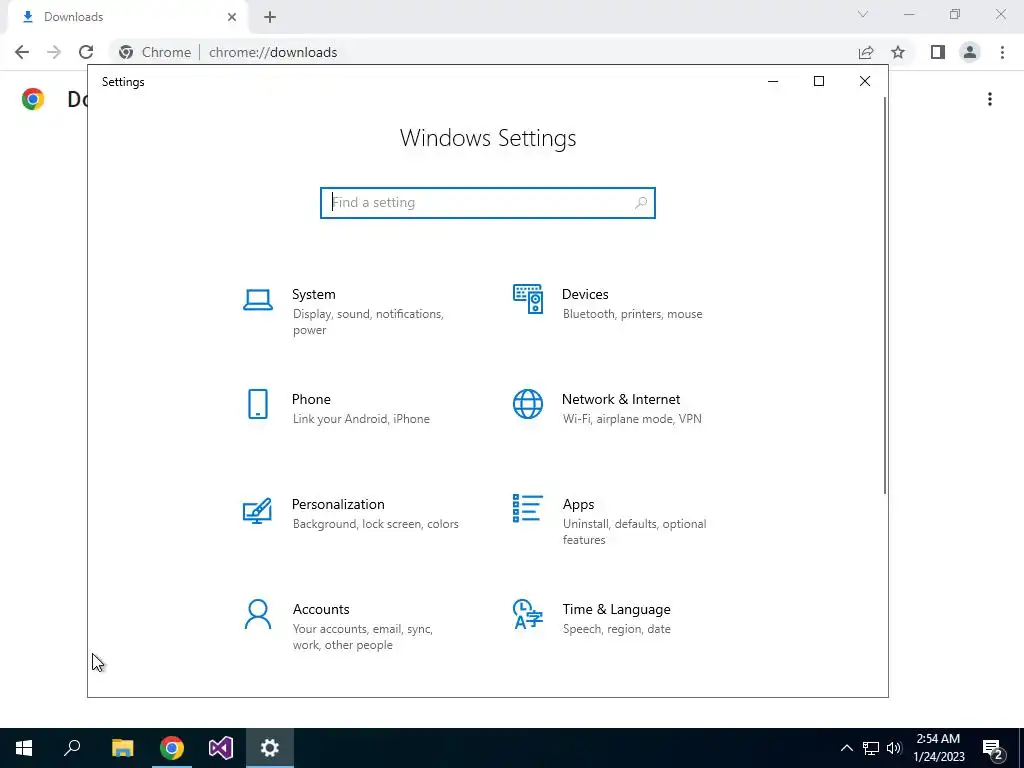Toggle Chrome side panel icon
The width and height of the screenshot is (1024, 768).
click(938, 52)
